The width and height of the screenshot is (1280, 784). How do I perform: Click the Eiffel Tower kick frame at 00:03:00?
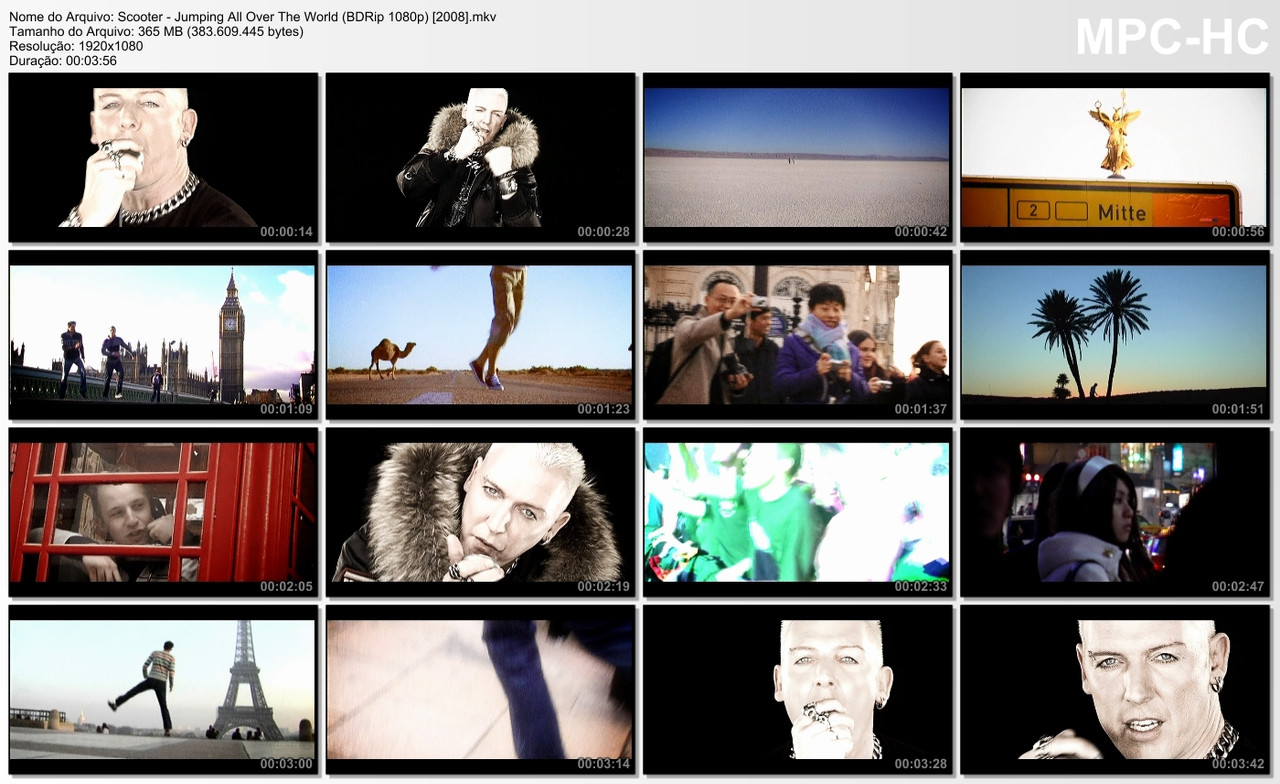point(163,691)
